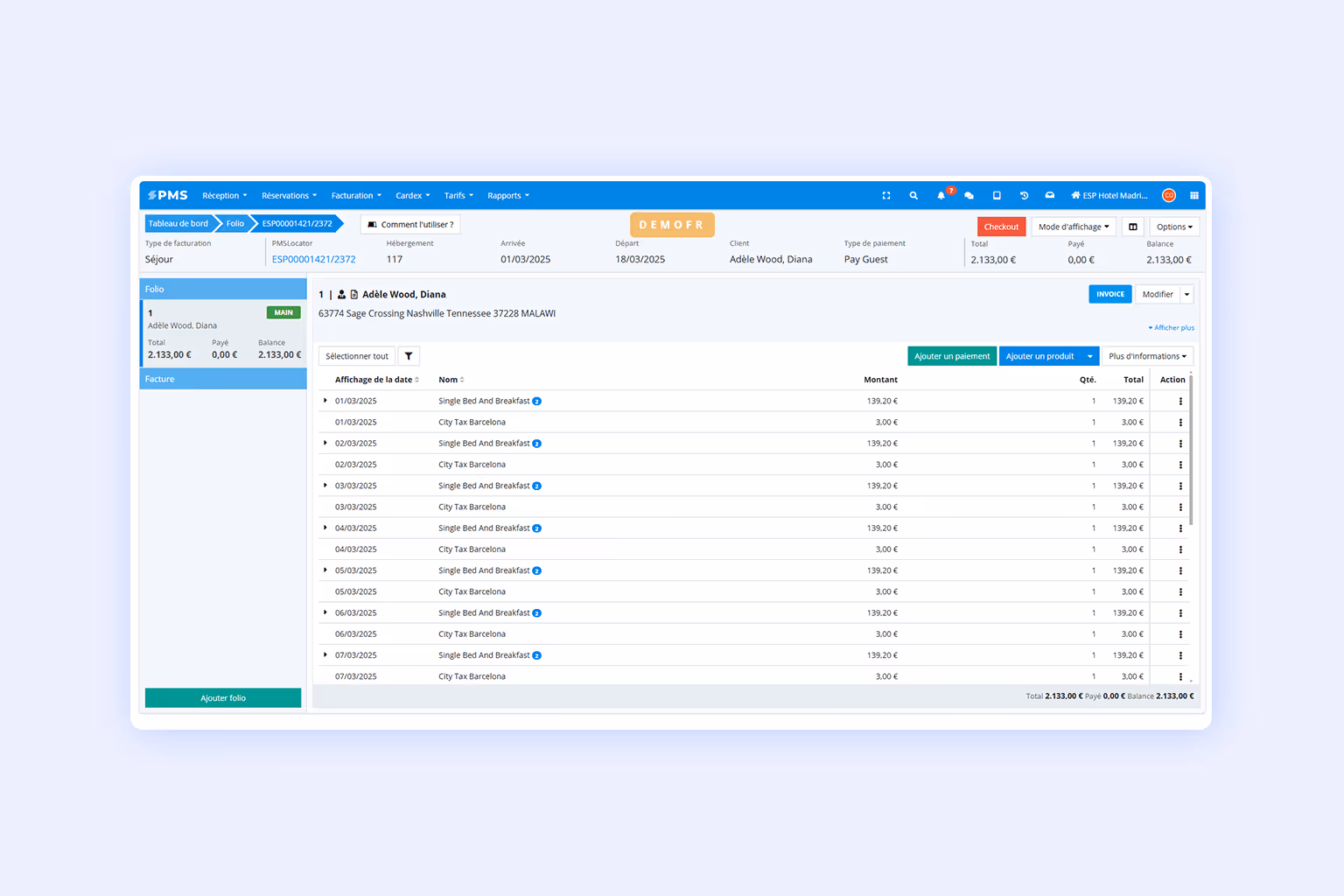Open action menu for 06/03/2025 Single Bed row

[x=1180, y=613]
